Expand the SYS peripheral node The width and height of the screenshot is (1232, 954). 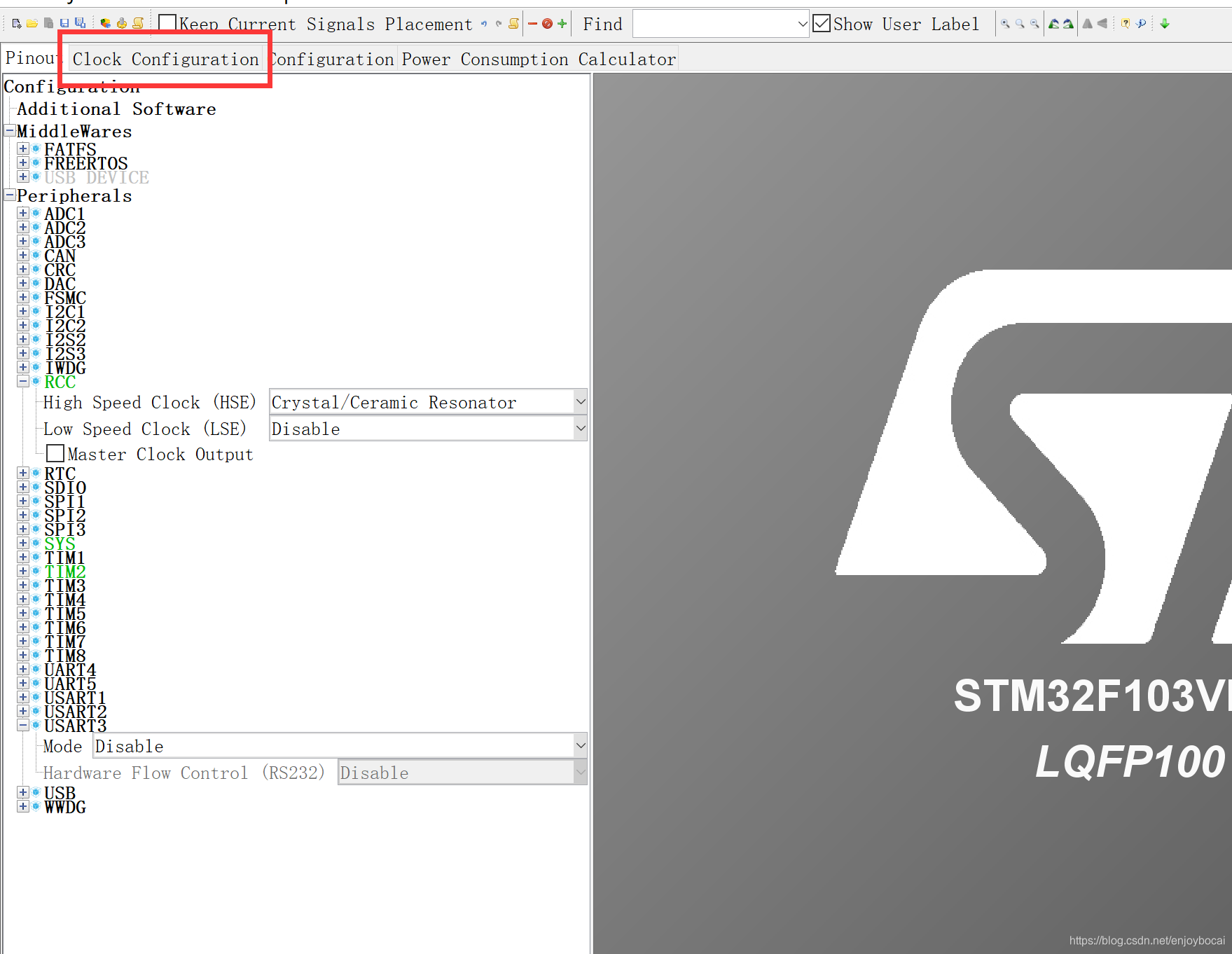pyautogui.click(x=23, y=543)
